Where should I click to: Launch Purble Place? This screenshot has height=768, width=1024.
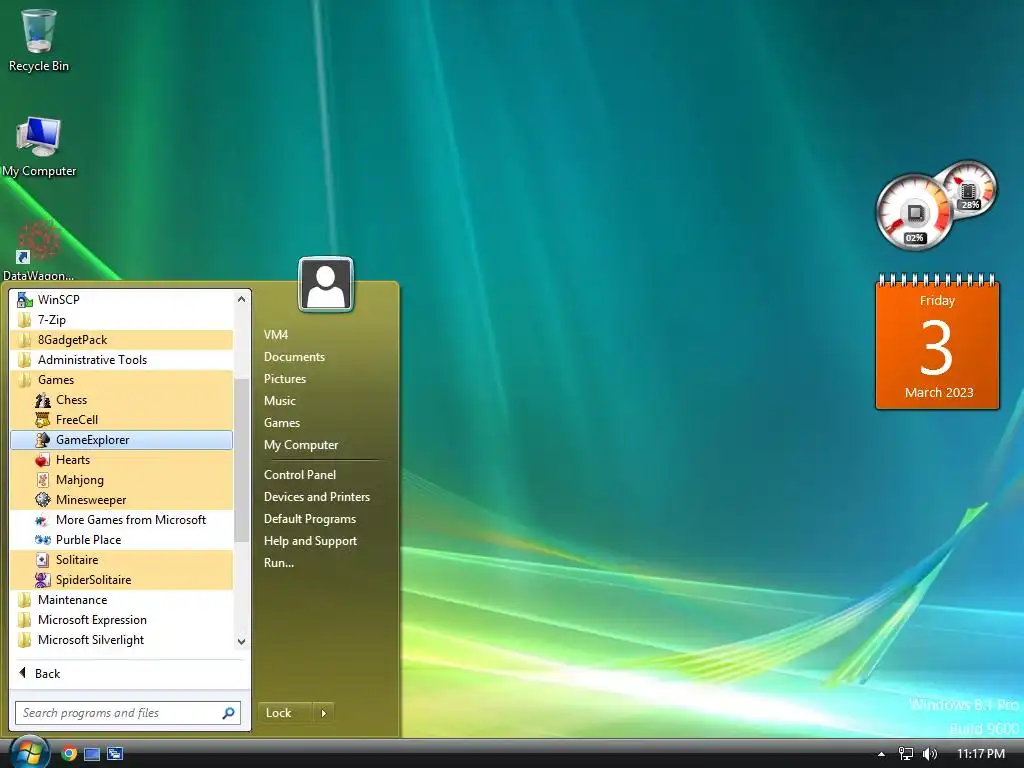coord(122,540)
